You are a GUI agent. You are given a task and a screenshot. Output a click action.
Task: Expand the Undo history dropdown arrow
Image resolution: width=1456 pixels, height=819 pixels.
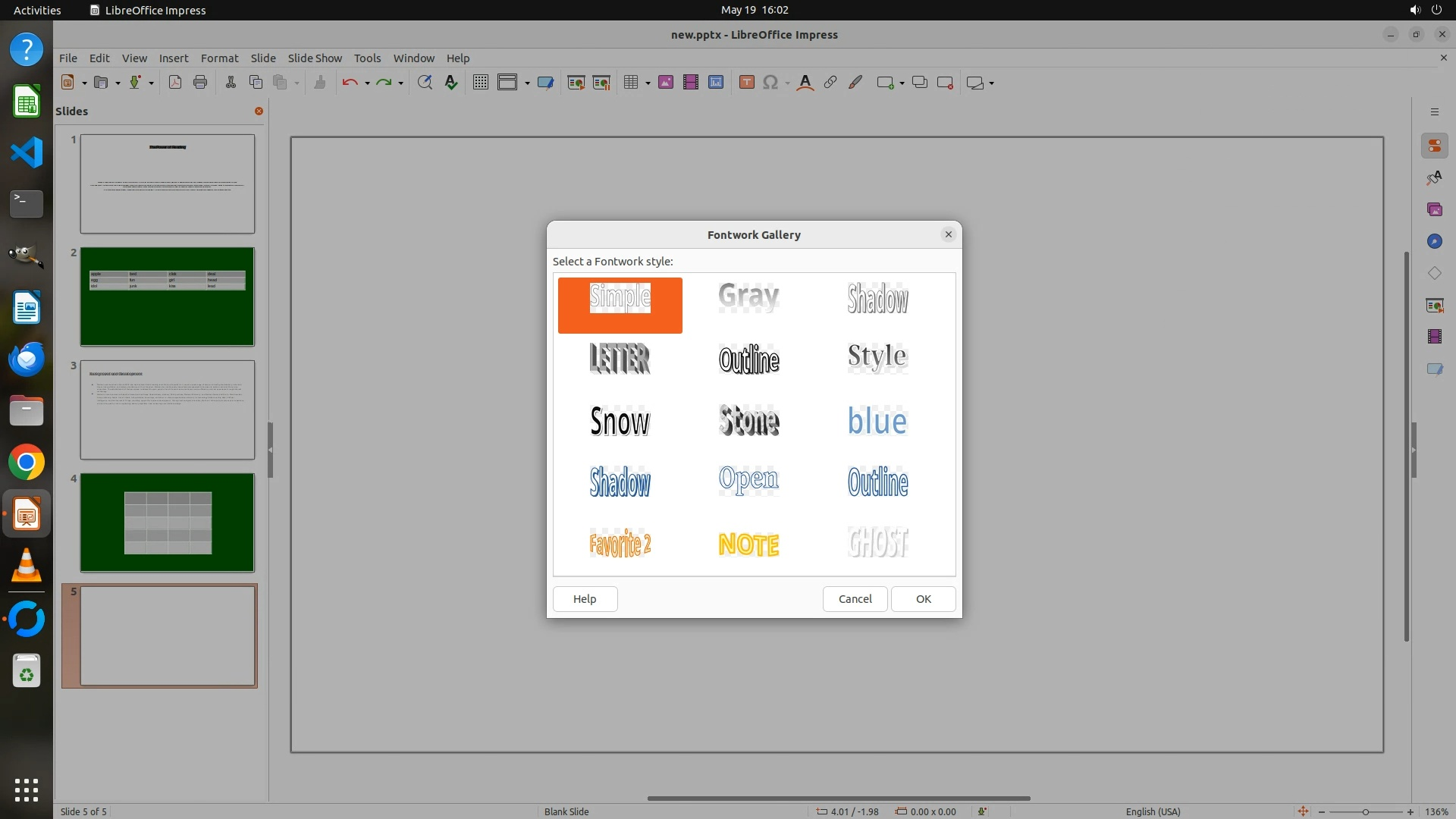point(367,83)
